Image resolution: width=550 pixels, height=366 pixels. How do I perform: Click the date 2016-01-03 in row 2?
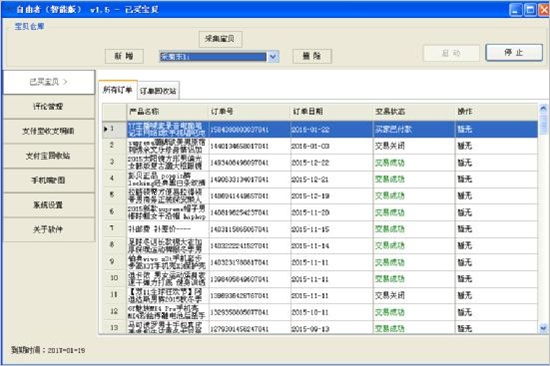click(x=310, y=146)
